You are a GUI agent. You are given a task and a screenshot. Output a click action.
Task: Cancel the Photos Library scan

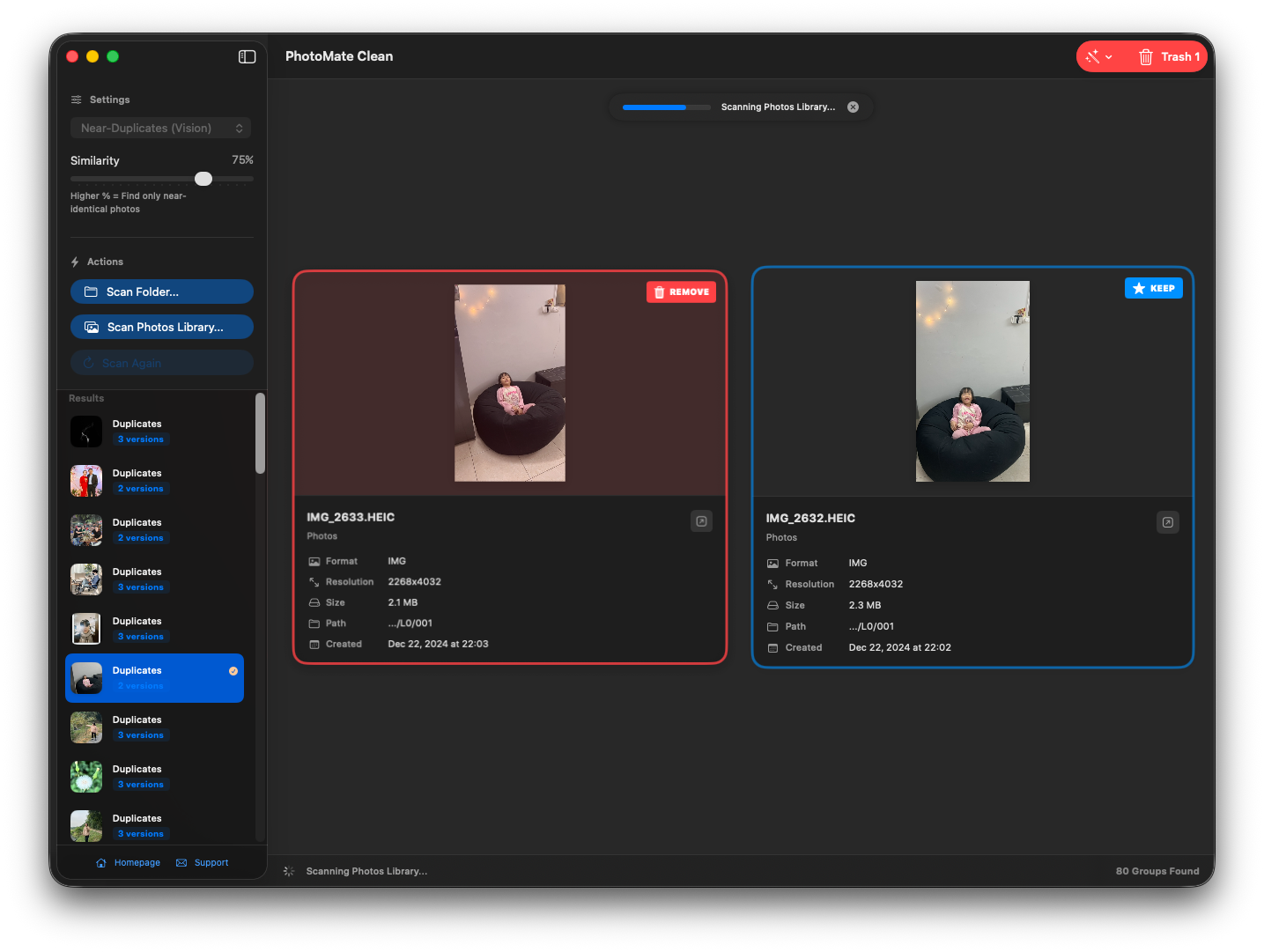pos(852,107)
